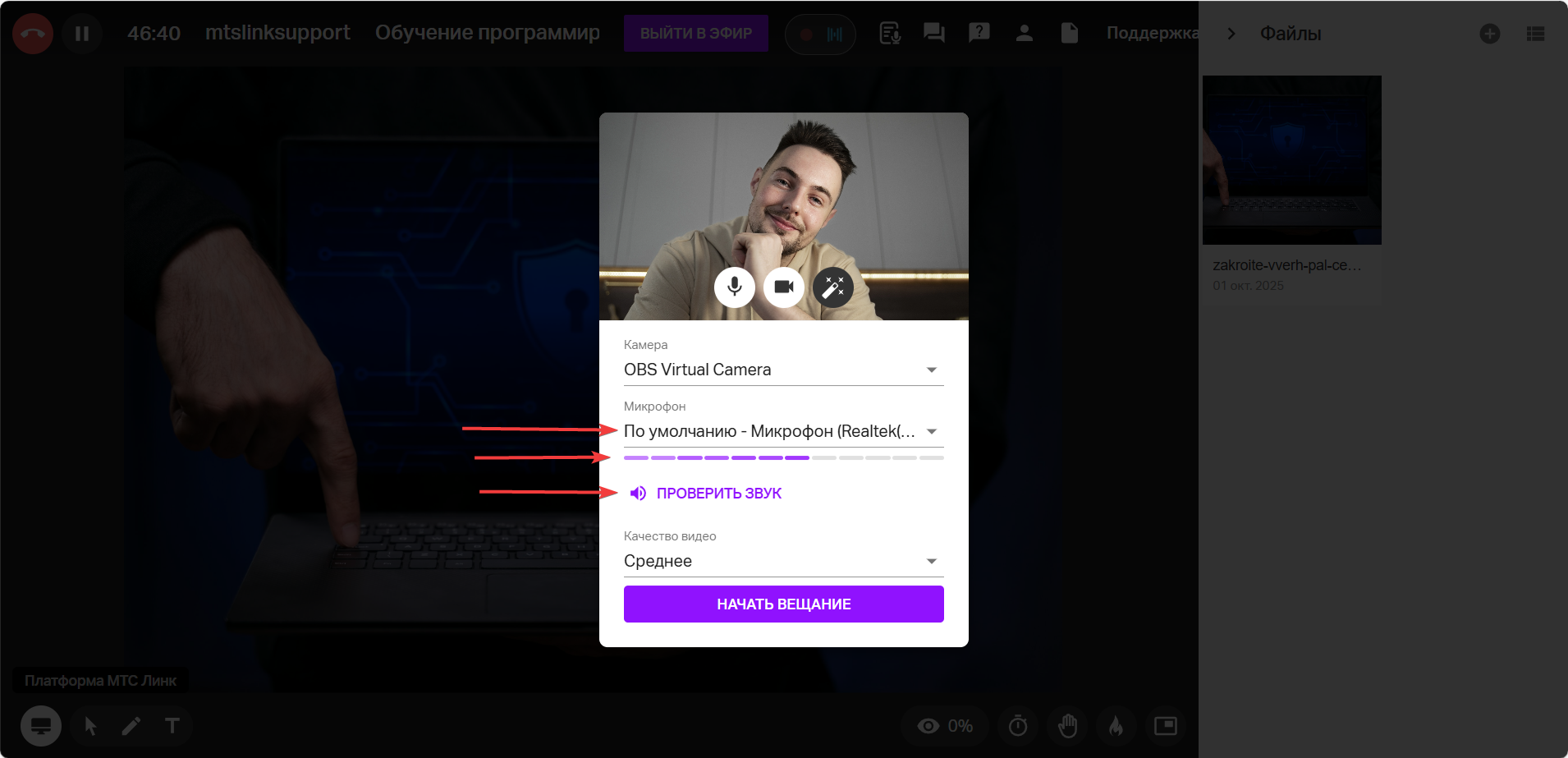1568x758 pixels.
Task: Toggle the recording indicator in the top bar
Action: click(x=820, y=34)
